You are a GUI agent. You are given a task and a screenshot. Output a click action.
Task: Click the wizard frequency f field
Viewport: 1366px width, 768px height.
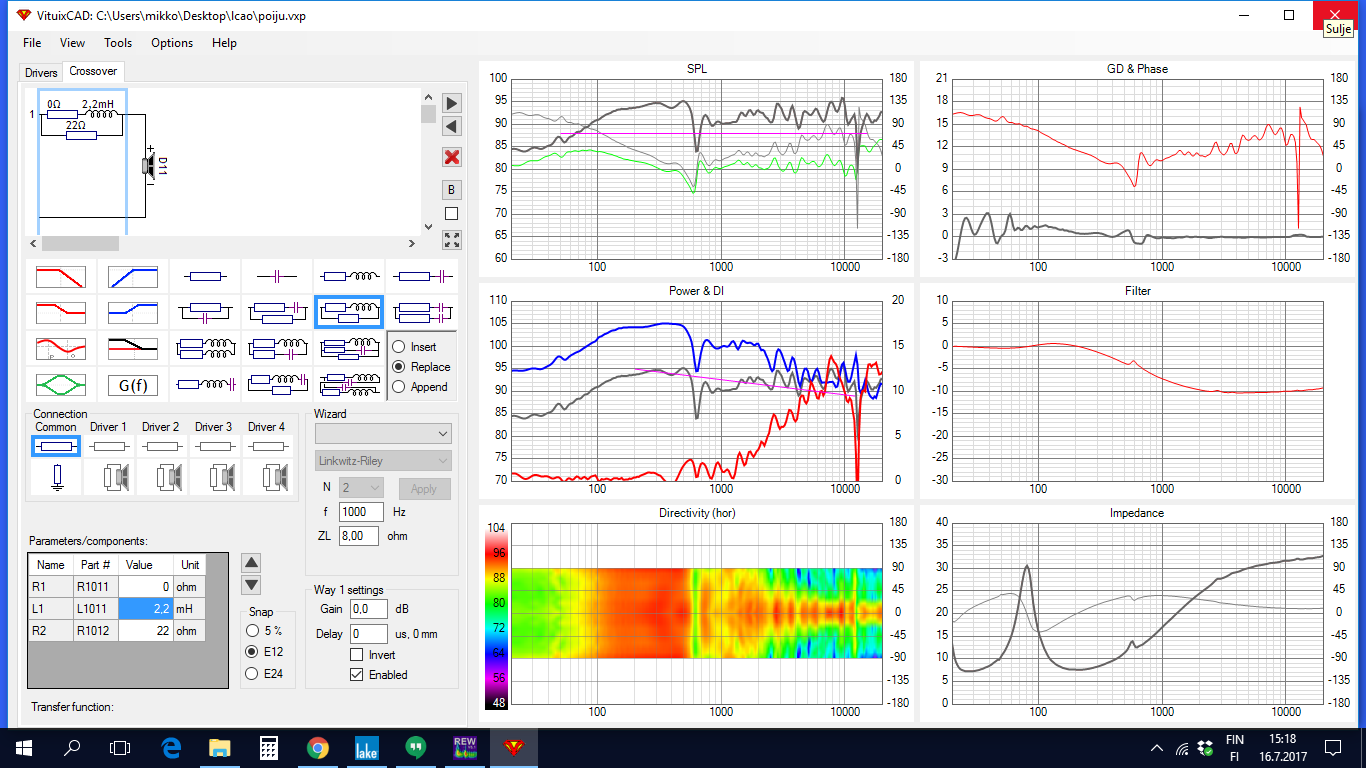(x=361, y=512)
